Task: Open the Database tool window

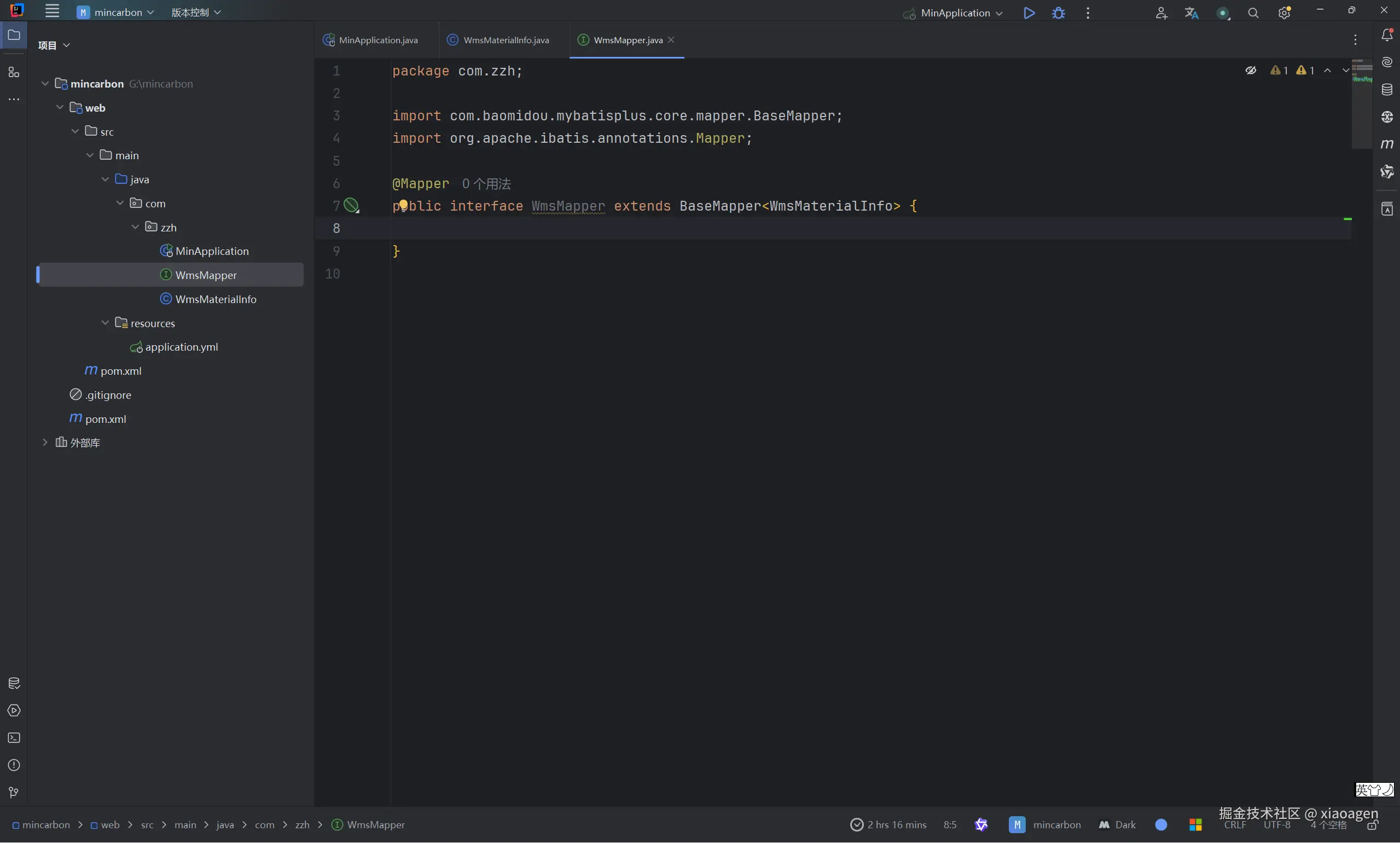Action: [x=1387, y=89]
